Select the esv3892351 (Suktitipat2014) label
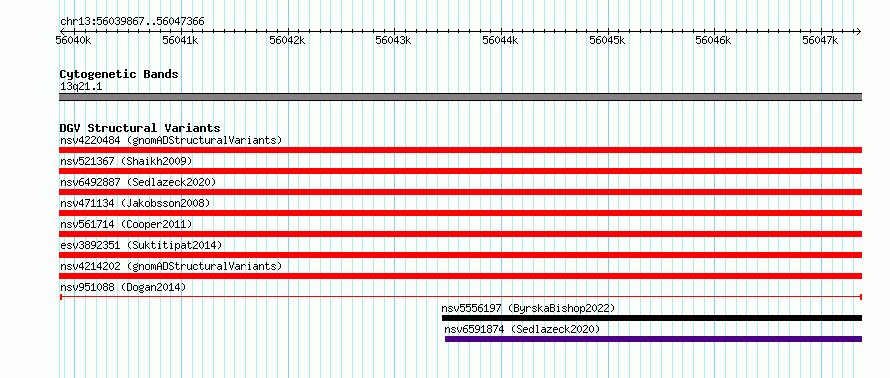This screenshot has height=378, width=890. [x=141, y=245]
